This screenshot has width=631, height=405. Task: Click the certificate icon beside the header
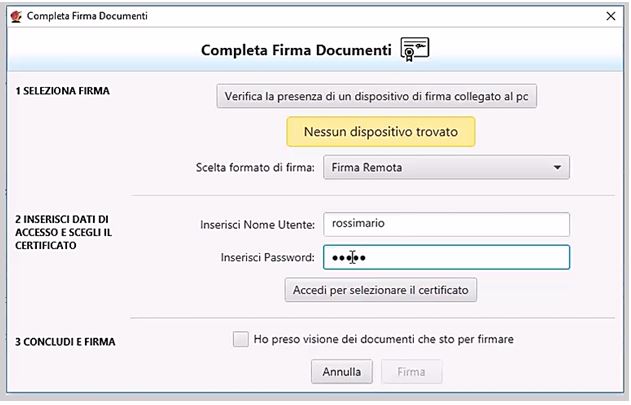click(414, 49)
